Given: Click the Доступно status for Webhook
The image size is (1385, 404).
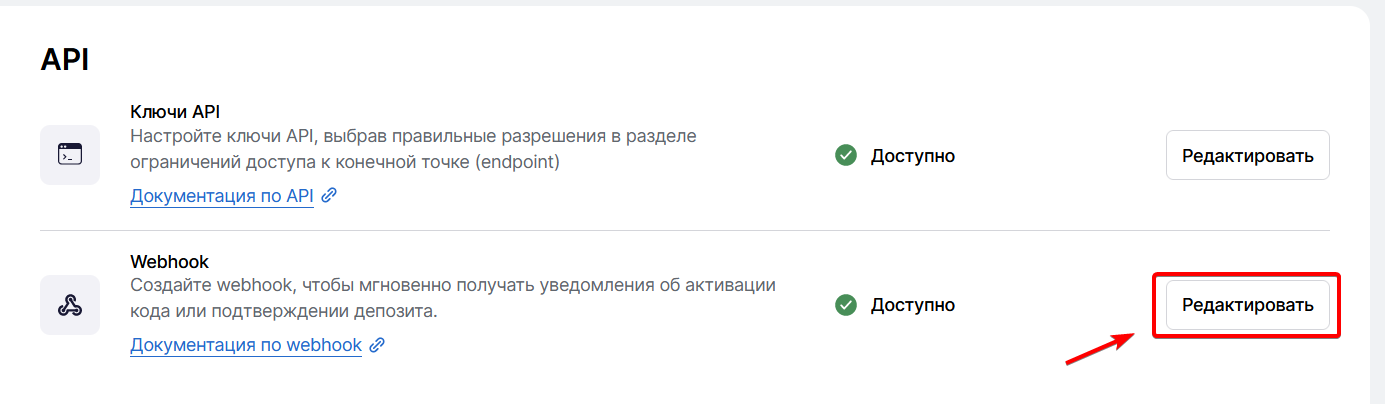Looking at the screenshot, I should pyautogui.click(x=912, y=305).
